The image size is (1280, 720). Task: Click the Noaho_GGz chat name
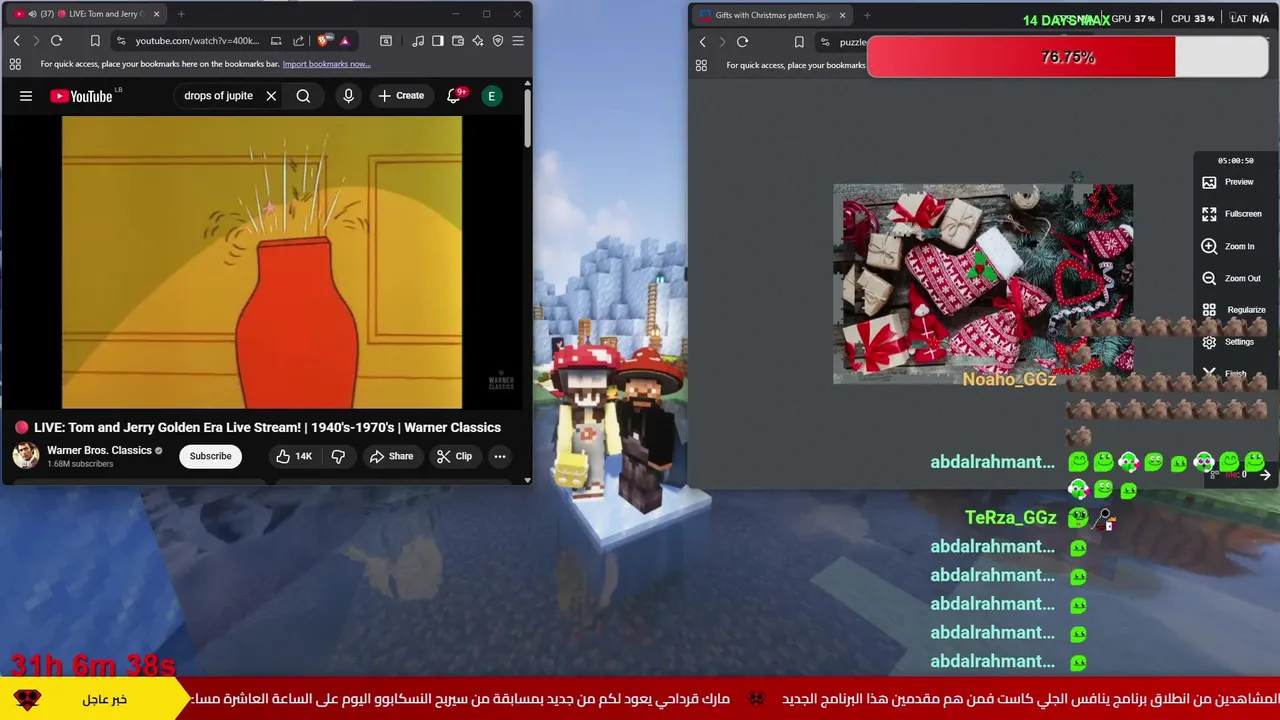coord(1009,379)
